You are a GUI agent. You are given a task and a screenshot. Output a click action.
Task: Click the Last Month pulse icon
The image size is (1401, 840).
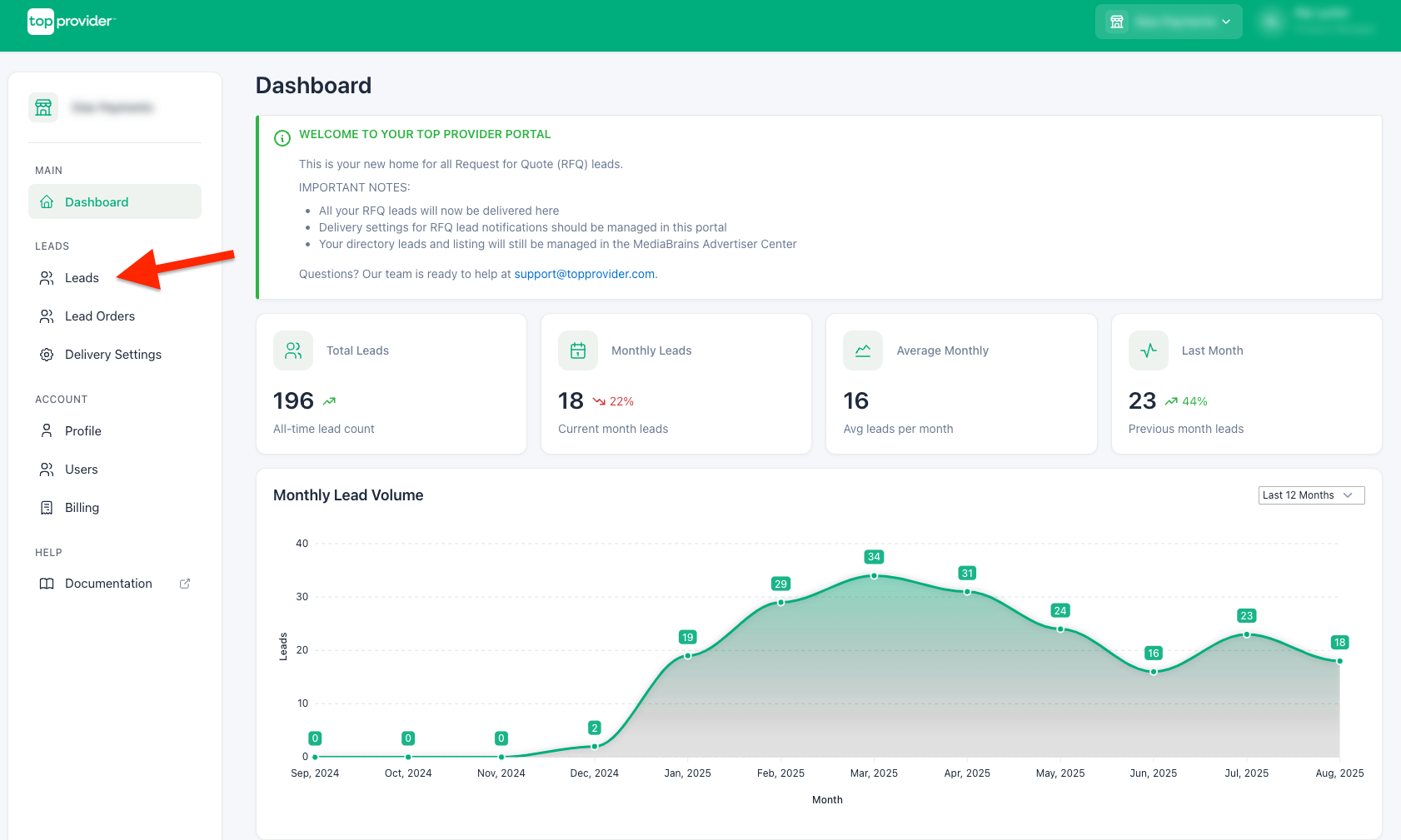pos(1149,350)
